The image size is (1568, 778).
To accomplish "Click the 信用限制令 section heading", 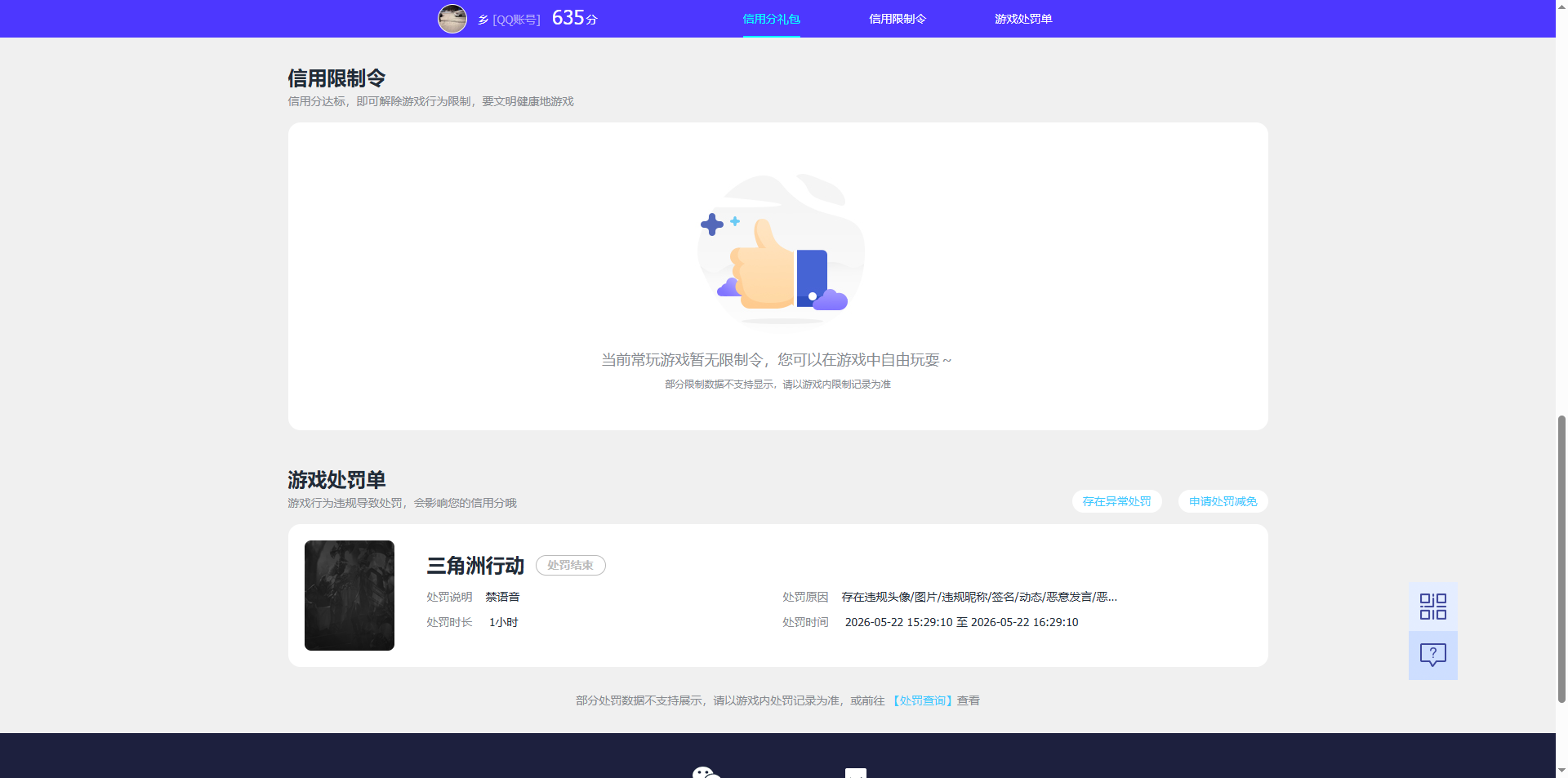I will 336,78.
